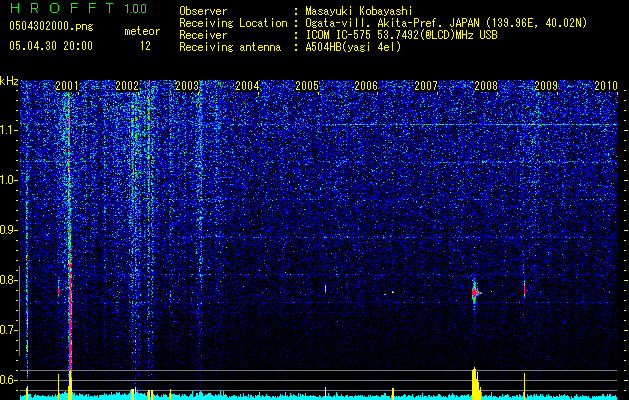This screenshot has height=400, width=629.
Task: Click the 1.1 frequency axis label
Action: click(x=9, y=130)
